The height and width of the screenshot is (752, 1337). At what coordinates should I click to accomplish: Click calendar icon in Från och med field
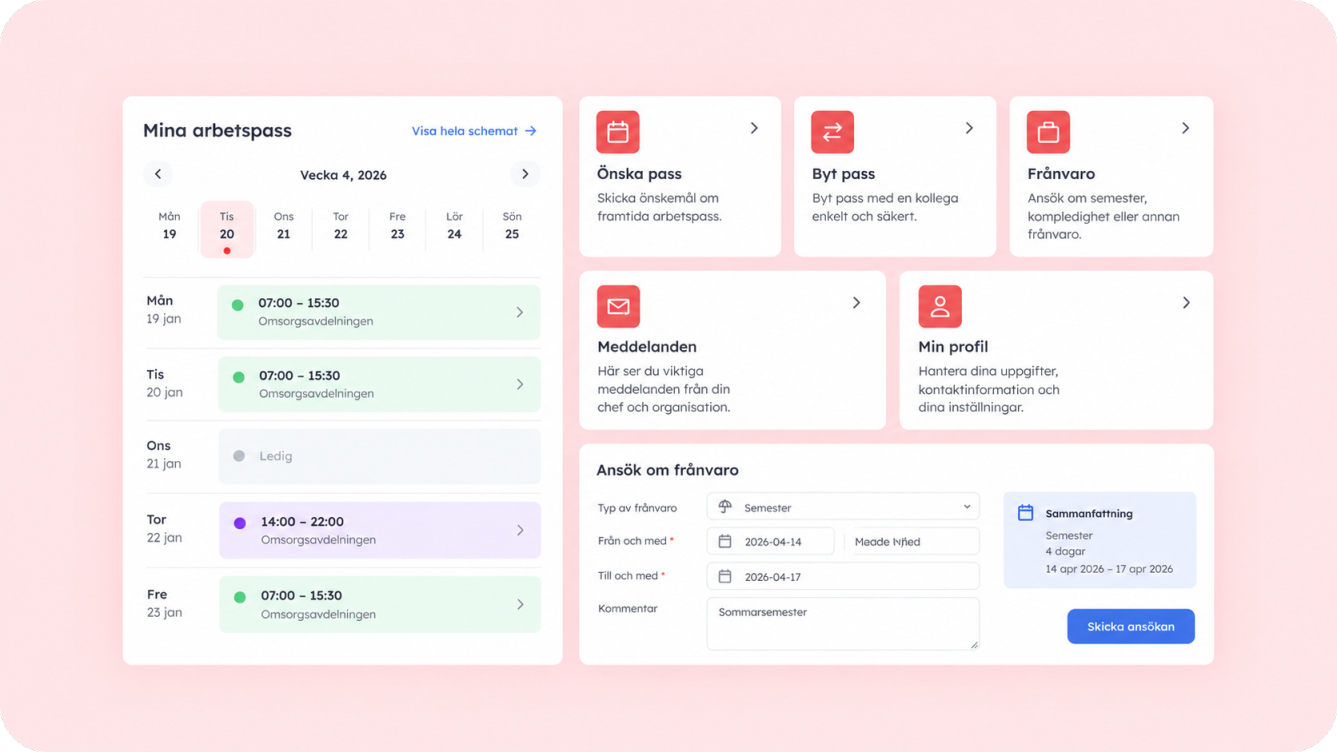coord(725,541)
